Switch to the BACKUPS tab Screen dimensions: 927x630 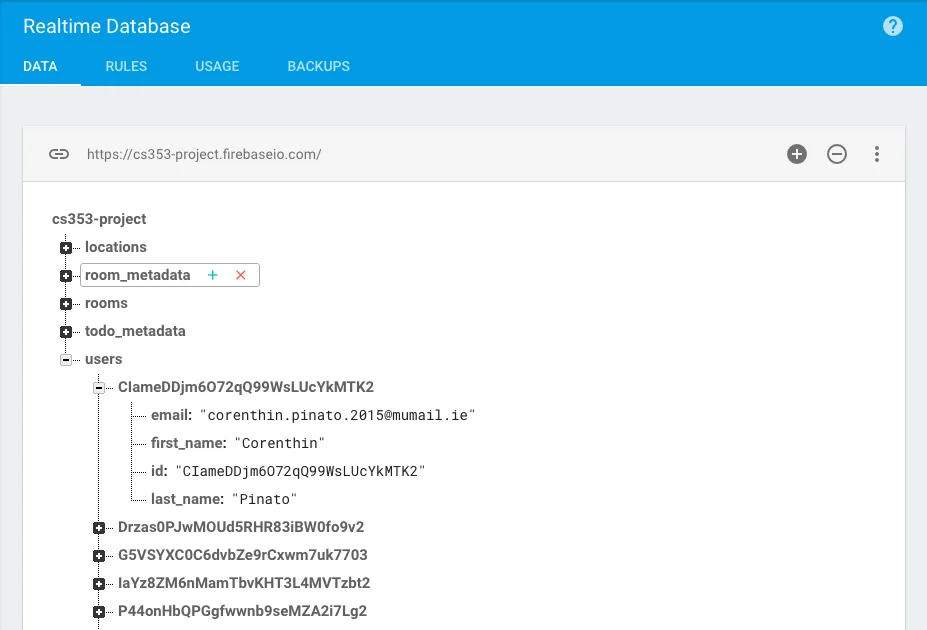click(318, 66)
